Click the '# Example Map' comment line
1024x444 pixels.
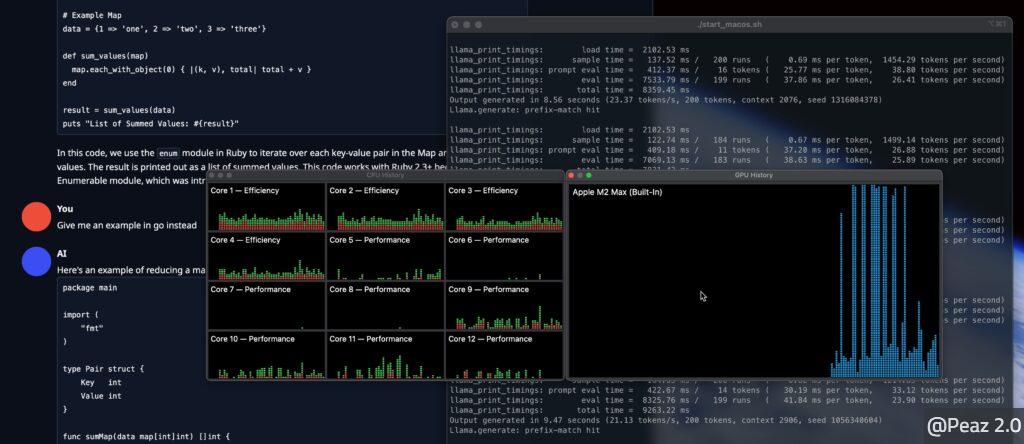92,15
